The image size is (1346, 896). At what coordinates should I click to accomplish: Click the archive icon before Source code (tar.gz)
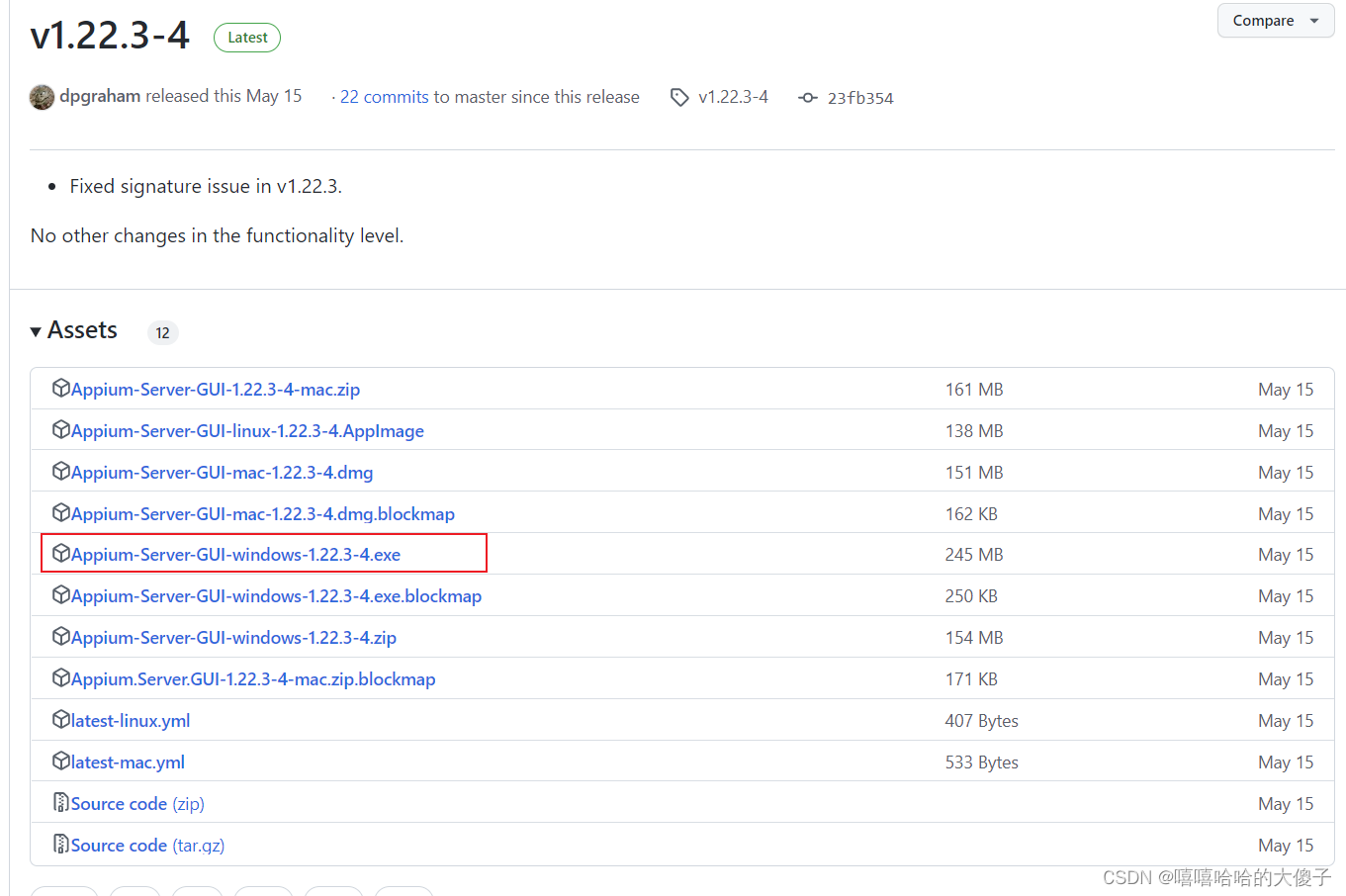point(61,845)
